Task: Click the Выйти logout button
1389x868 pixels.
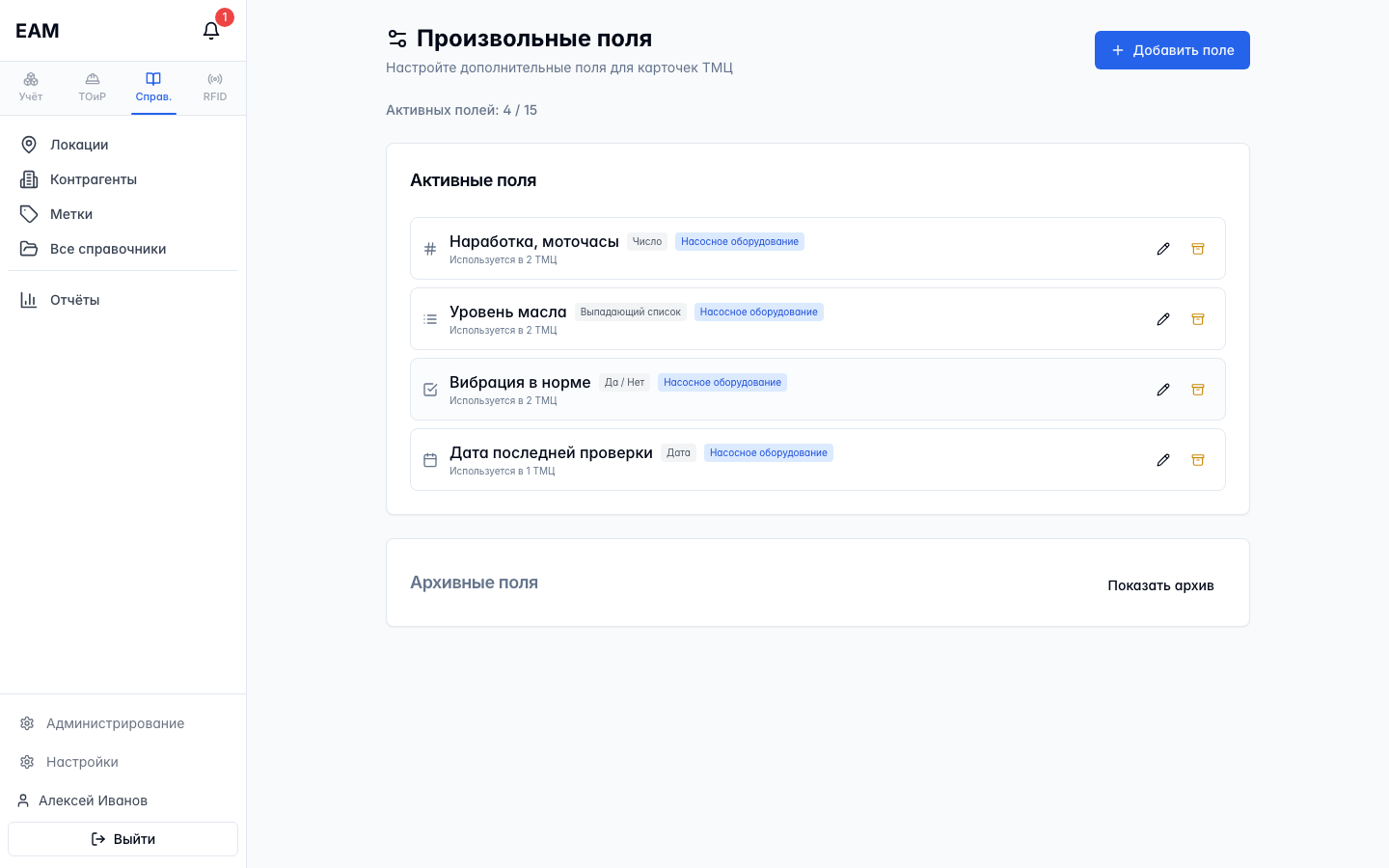Action: click(x=123, y=839)
